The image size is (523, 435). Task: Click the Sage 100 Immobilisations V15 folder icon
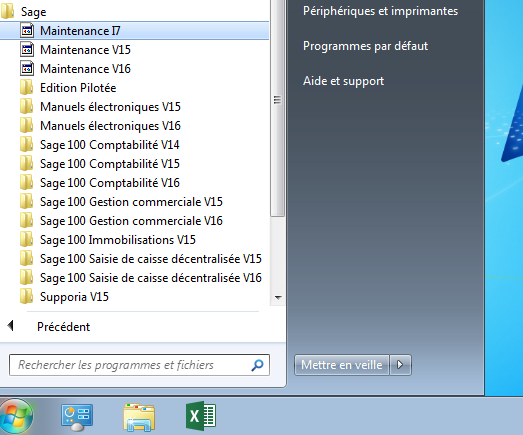pyautogui.click(x=26, y=240)
